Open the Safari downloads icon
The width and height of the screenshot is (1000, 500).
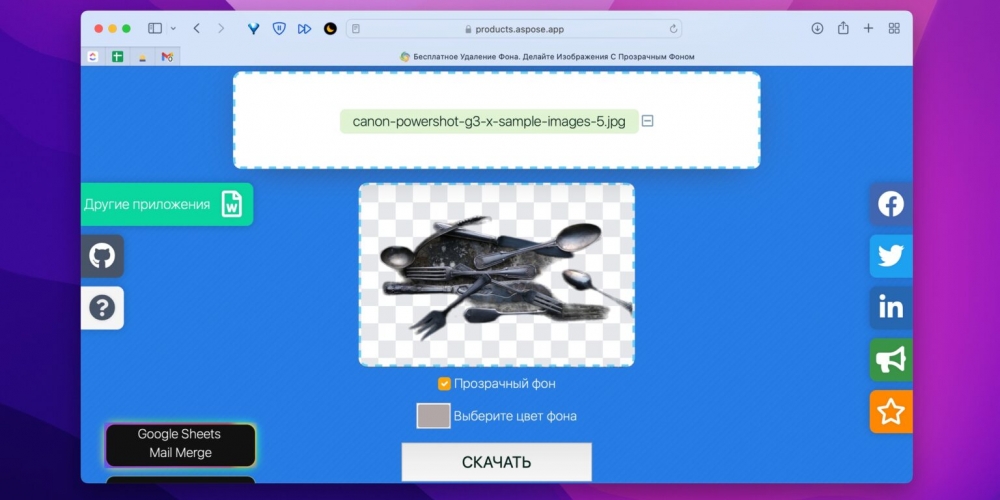(x=817, y=29)
